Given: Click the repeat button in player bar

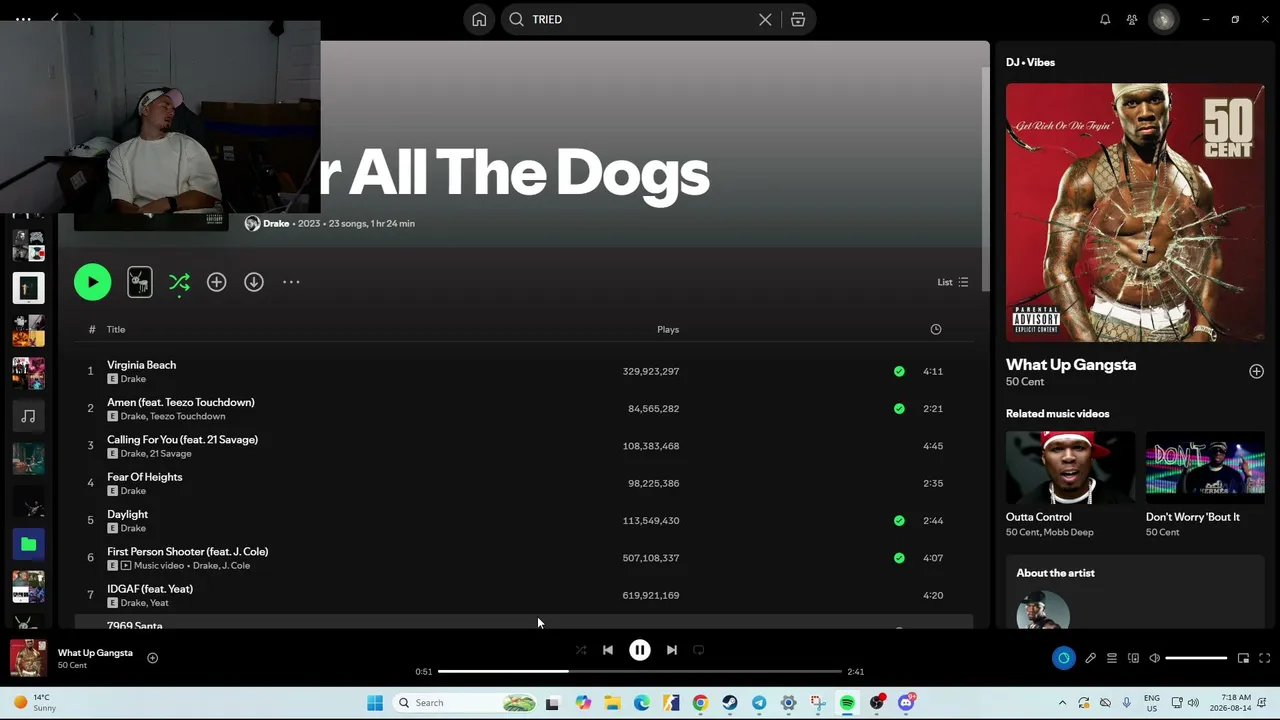Looking at the screenshot, I should coord(699,650).
